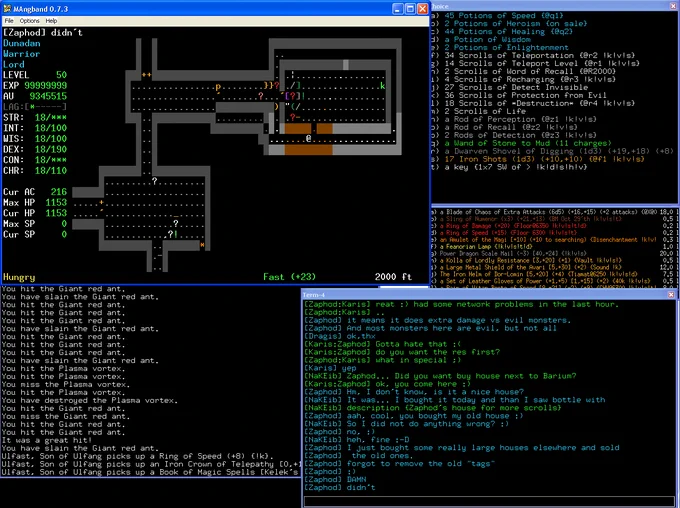680x508 pixels.
Task: Click the 2000 ft depth indicator
Action: (x=393, y=277)
